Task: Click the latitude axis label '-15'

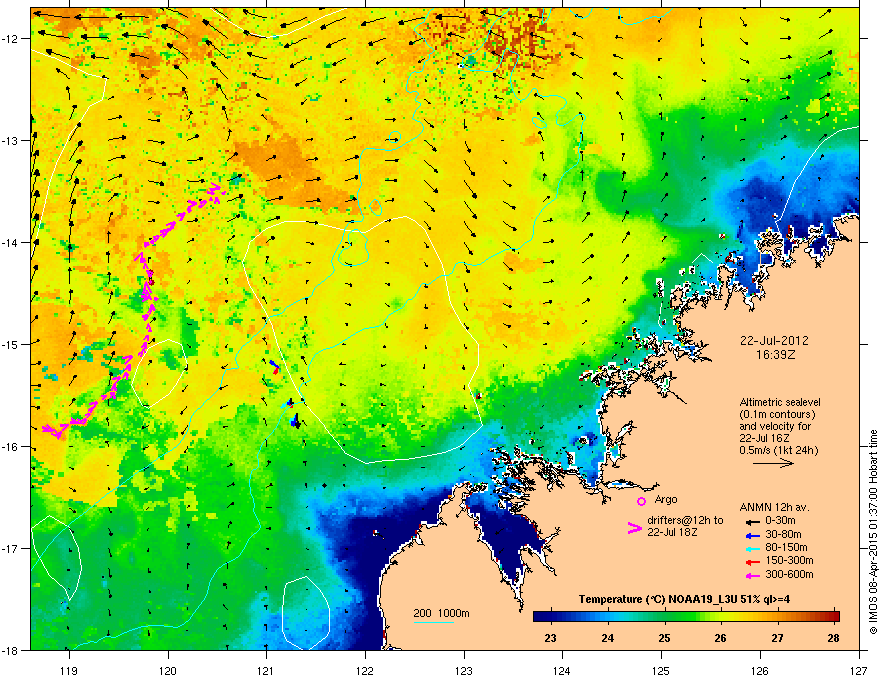Action: [10, 344]
